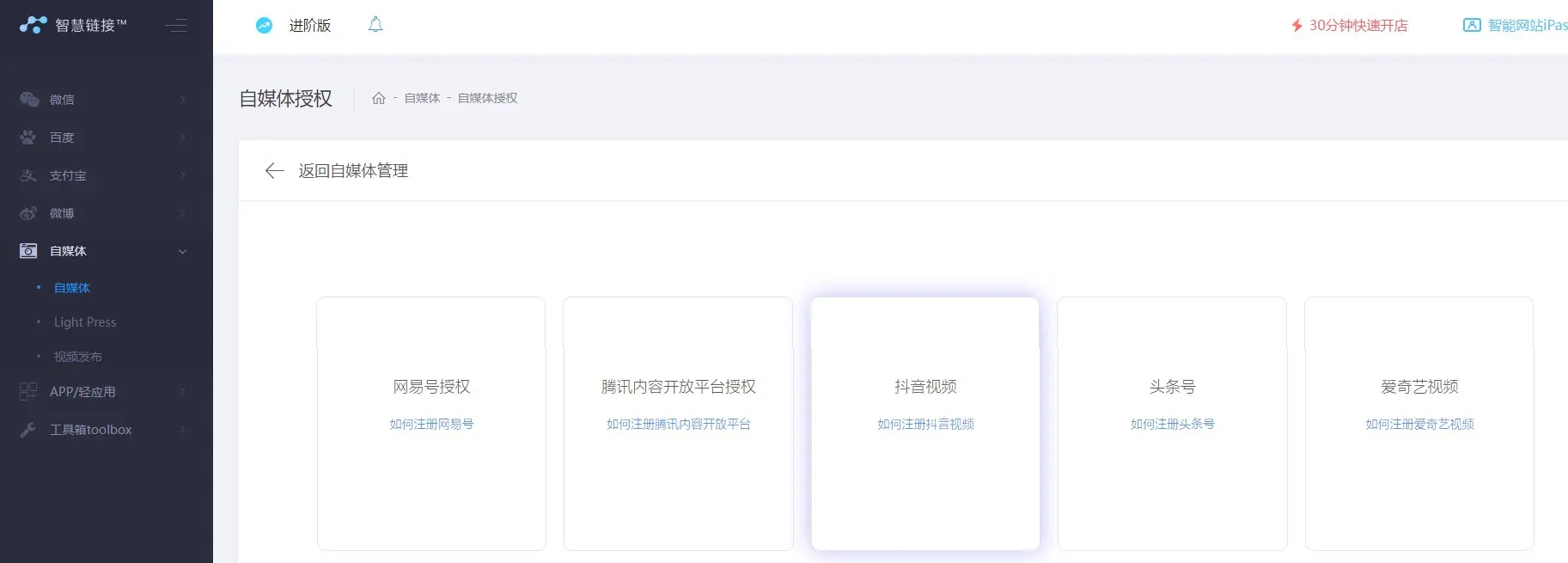This screenshot has height=563, width=1568.
Task: Collapse sidebar using the hamburger menu icon
Action: 176,26
